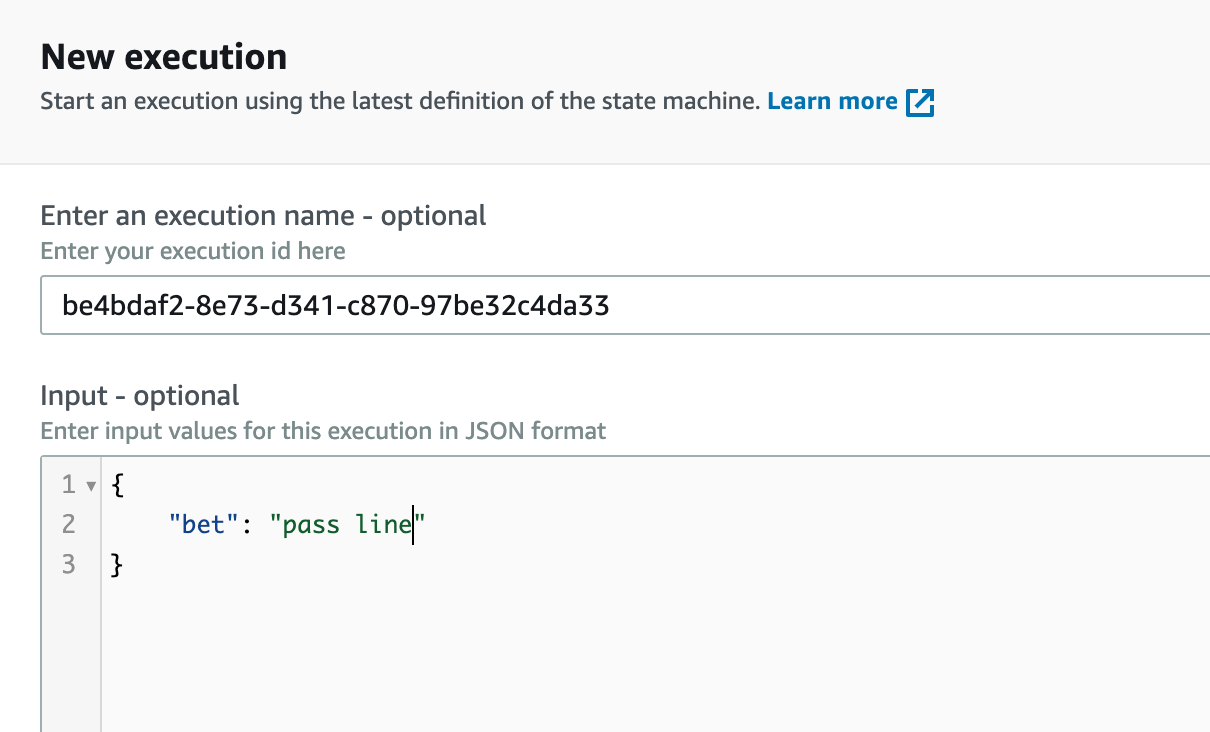Click the external link icon beside Learn more
Image resolution: width=1210 pixels, height=732 pixels.
point(920,102)
